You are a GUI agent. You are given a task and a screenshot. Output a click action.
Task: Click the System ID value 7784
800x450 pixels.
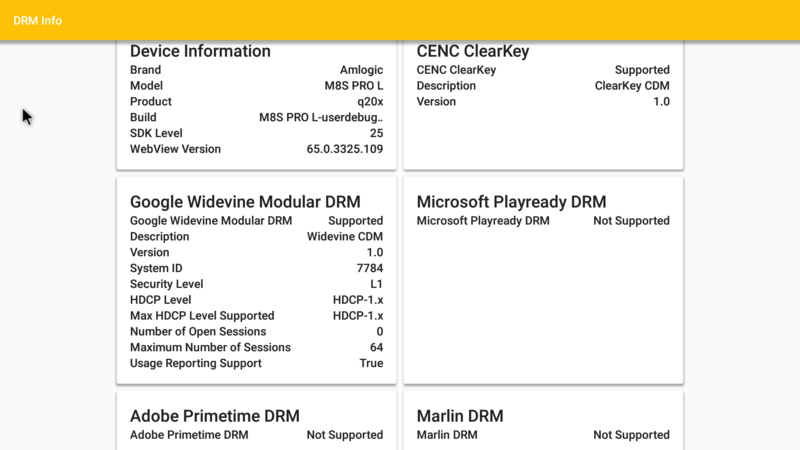coord(369,268)
